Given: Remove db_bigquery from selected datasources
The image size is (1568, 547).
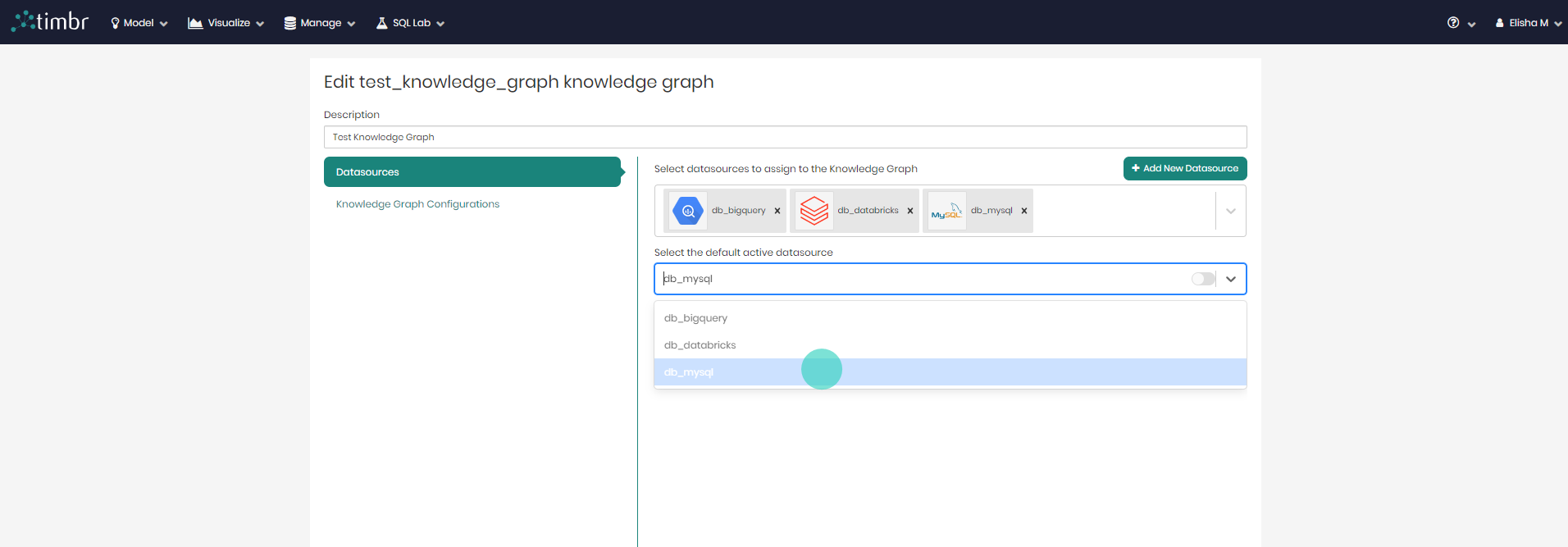Looking at the screenshot, I should pyautogui.click(x=777, y=211).
